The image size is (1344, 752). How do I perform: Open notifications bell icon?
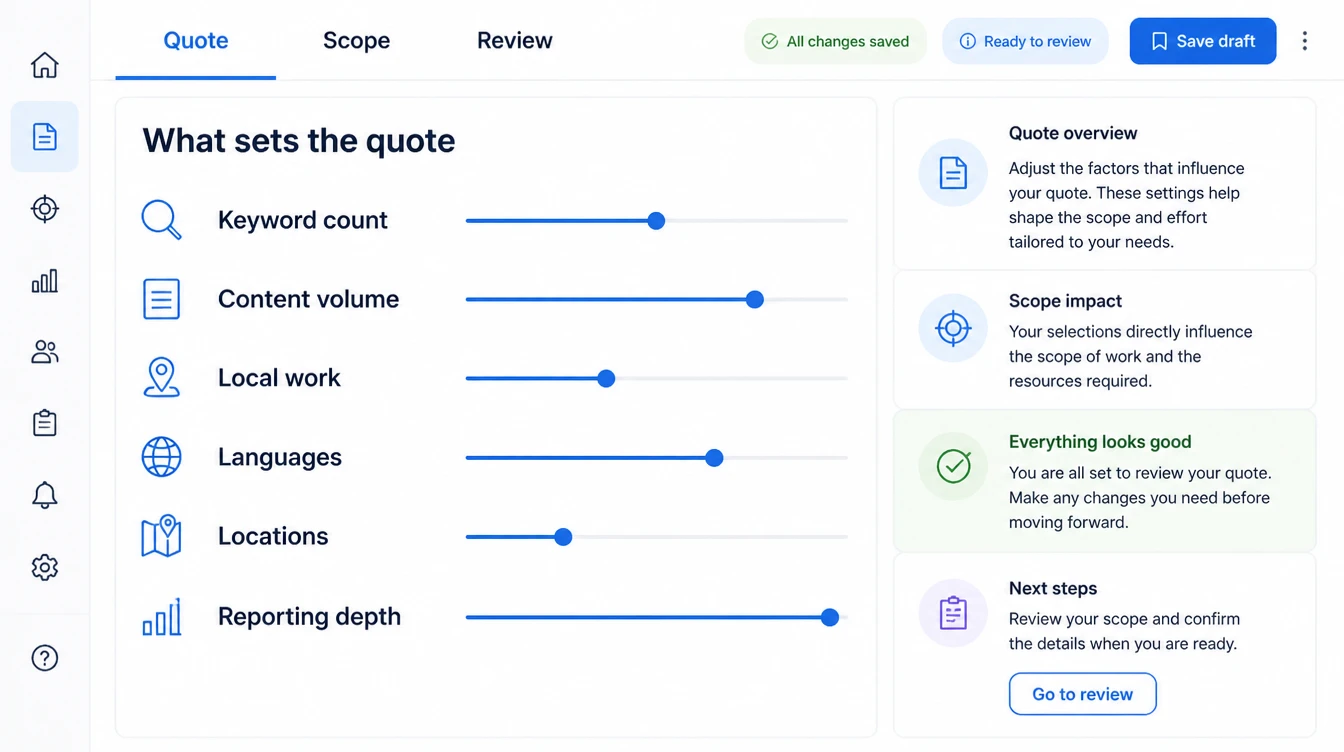44,495
